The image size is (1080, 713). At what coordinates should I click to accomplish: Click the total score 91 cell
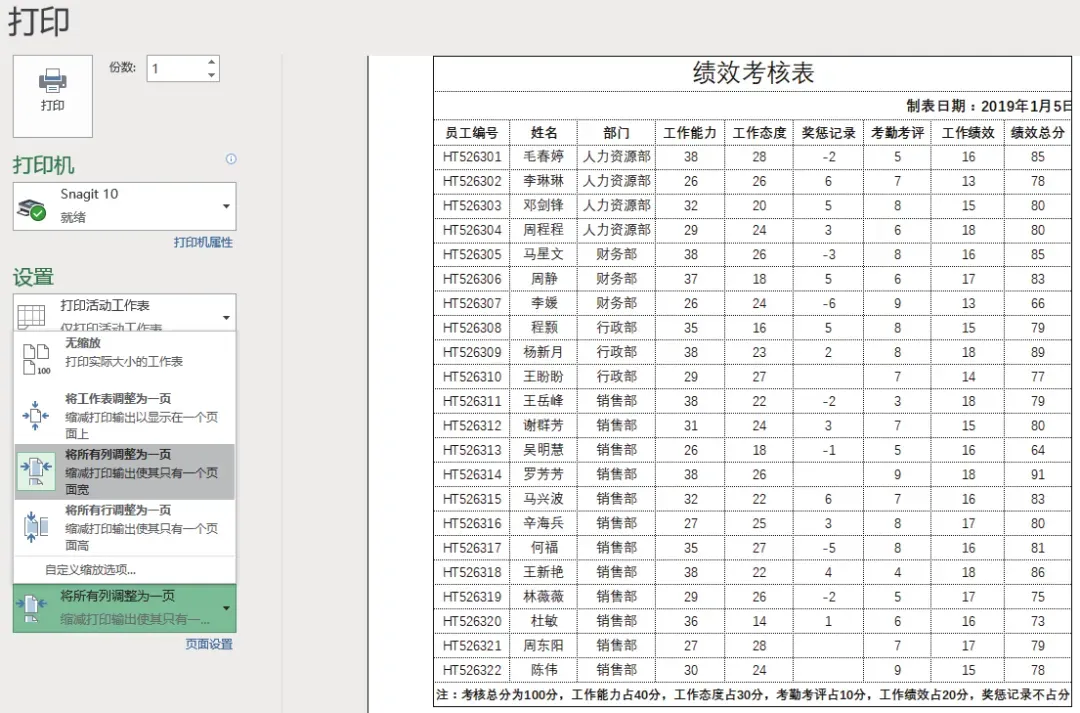(1038, 475)
